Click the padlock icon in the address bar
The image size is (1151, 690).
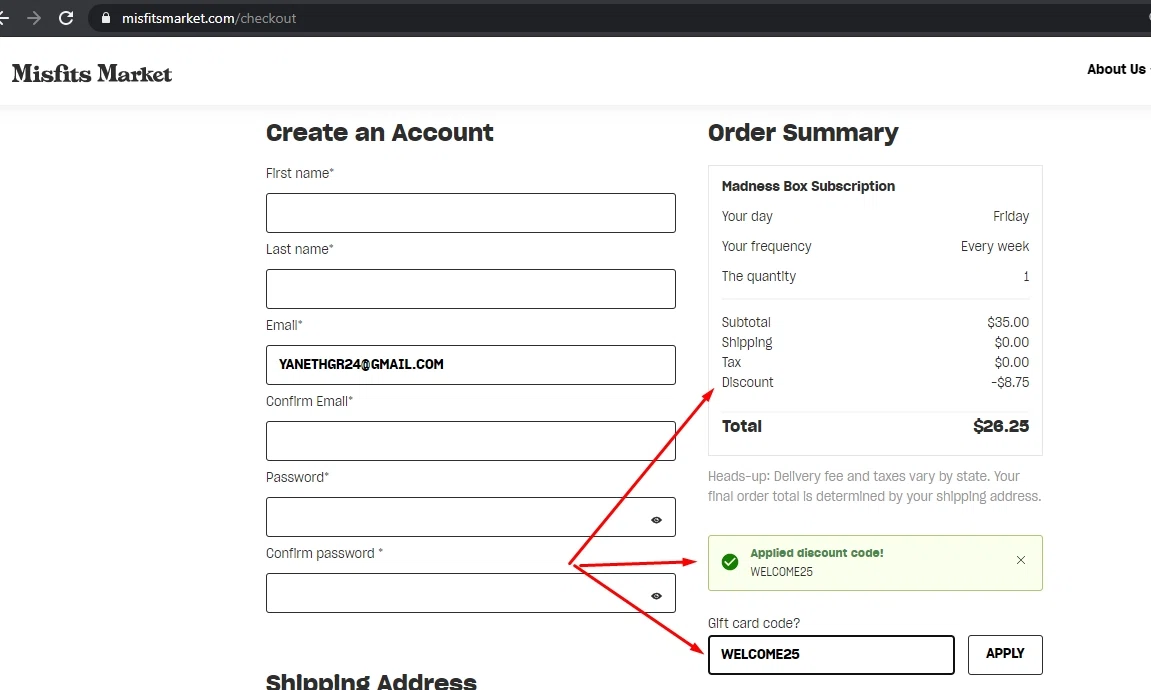106,18
